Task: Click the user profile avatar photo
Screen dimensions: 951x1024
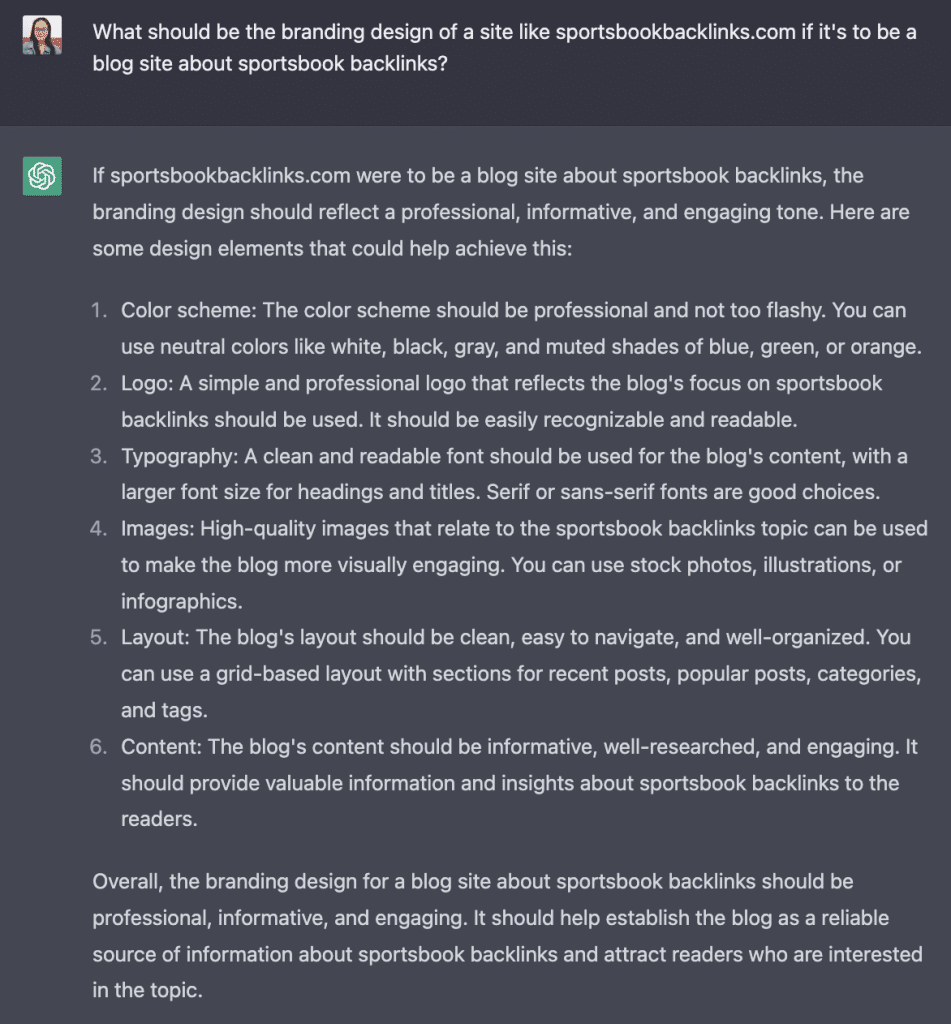Action: point(42,35)
